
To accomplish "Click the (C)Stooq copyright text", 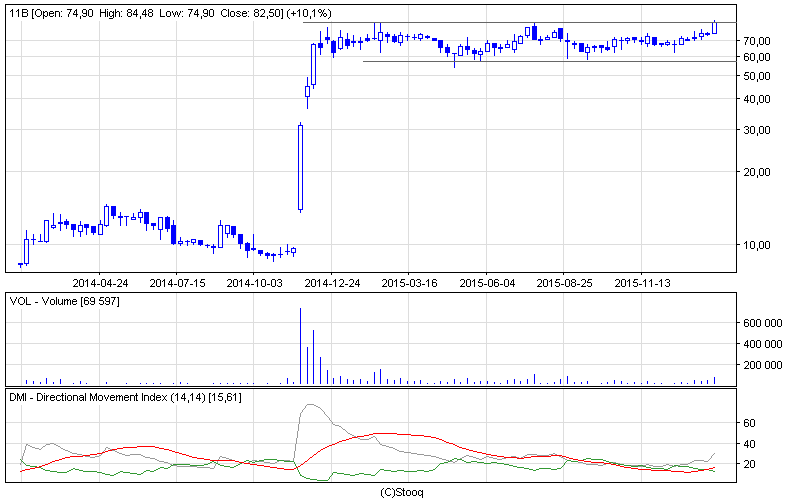I will pos(402,492).
